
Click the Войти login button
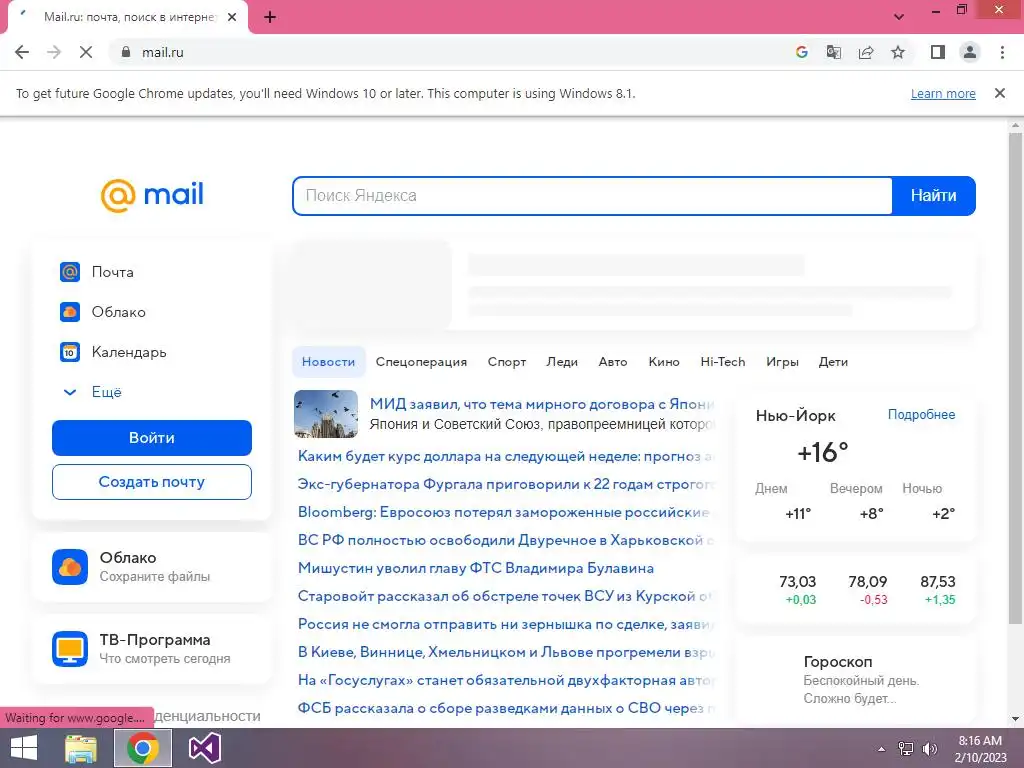tap(152, 438)
